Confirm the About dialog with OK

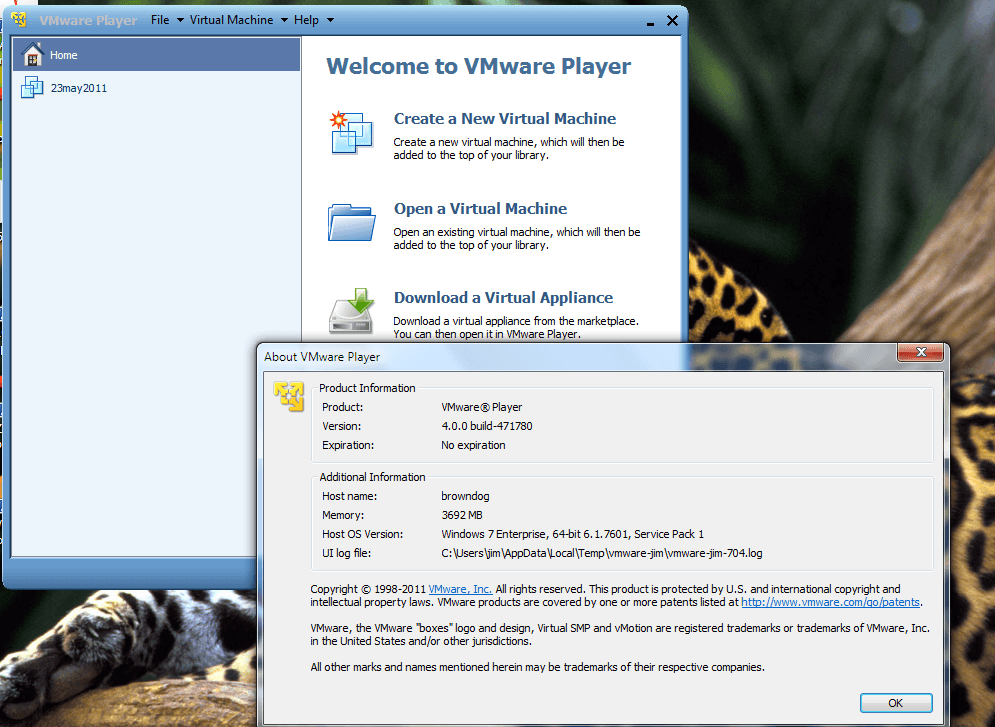tap(895, 703)
